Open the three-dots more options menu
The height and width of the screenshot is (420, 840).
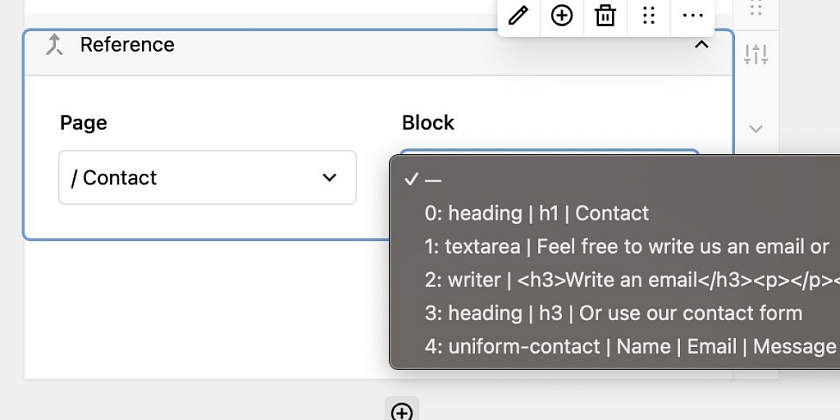point(692,16)
